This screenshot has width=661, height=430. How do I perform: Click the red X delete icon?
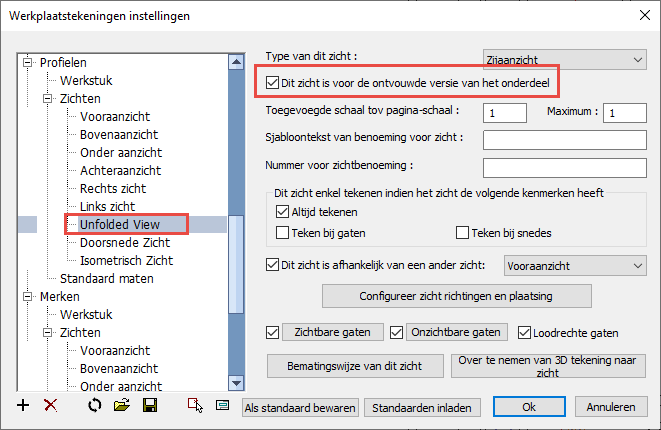51,405
